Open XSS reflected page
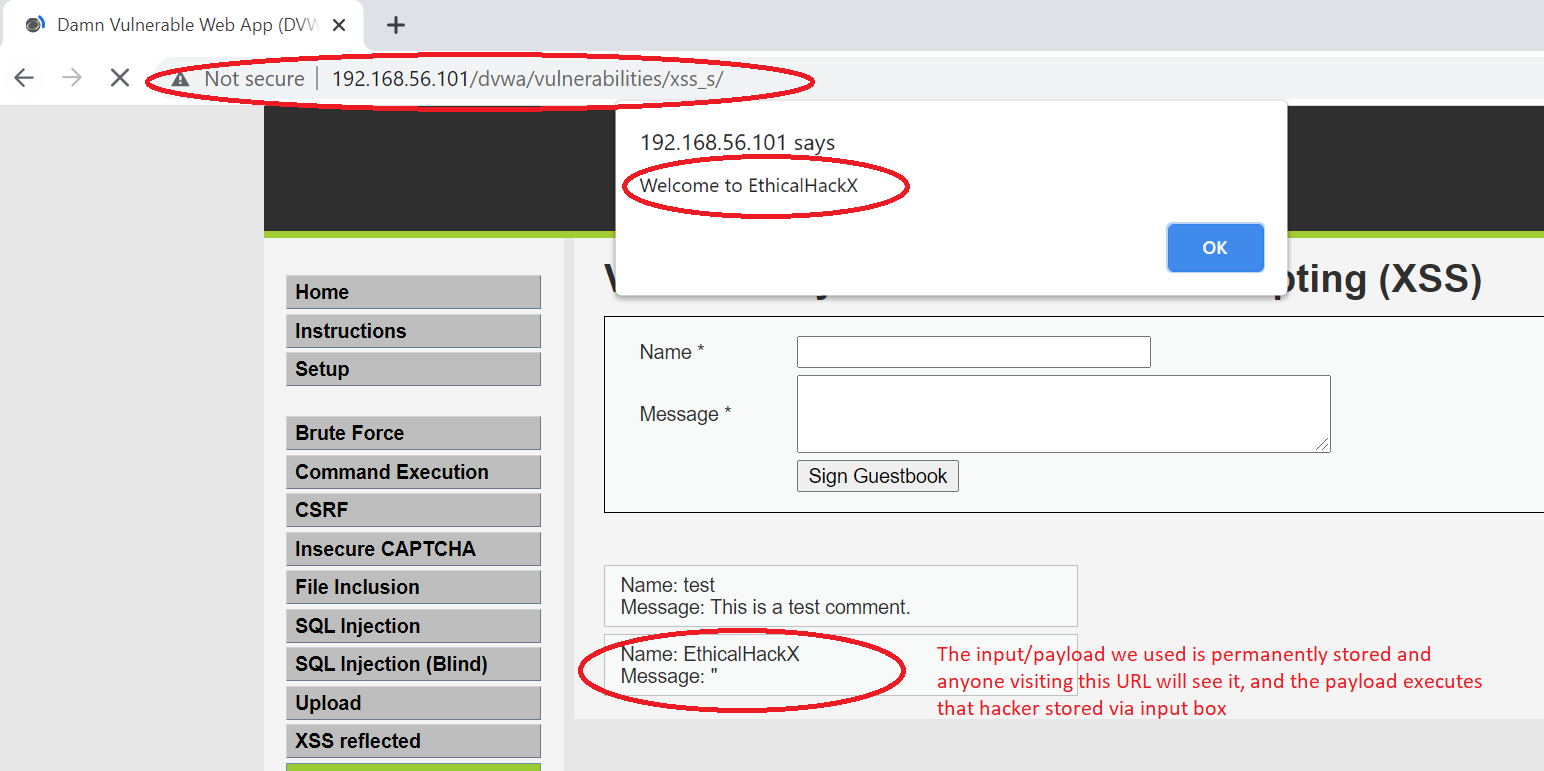 pos(413,741)
